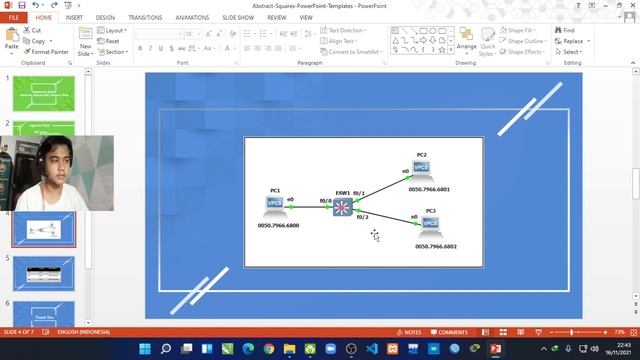This screenshot has height=360, width=640.
Task: Select the rectangle shape in shapes gallery
Action: [423, 31]
